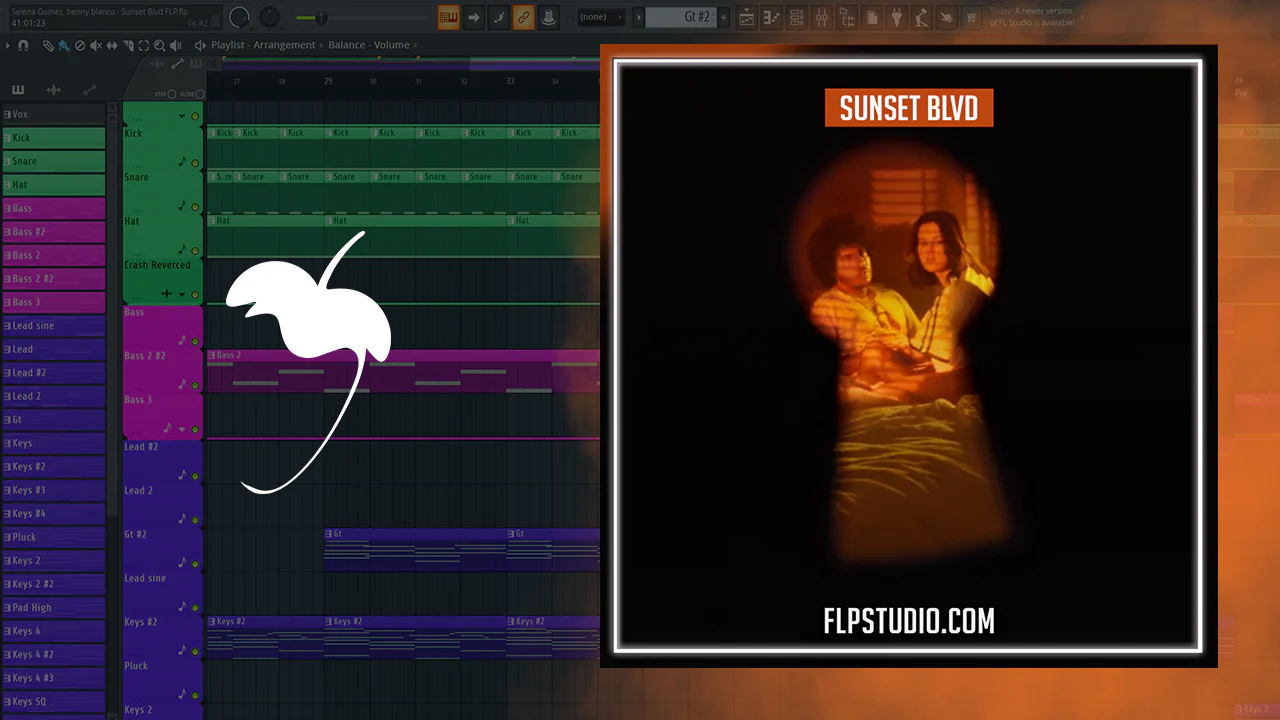Select the Mute tool

96,46
